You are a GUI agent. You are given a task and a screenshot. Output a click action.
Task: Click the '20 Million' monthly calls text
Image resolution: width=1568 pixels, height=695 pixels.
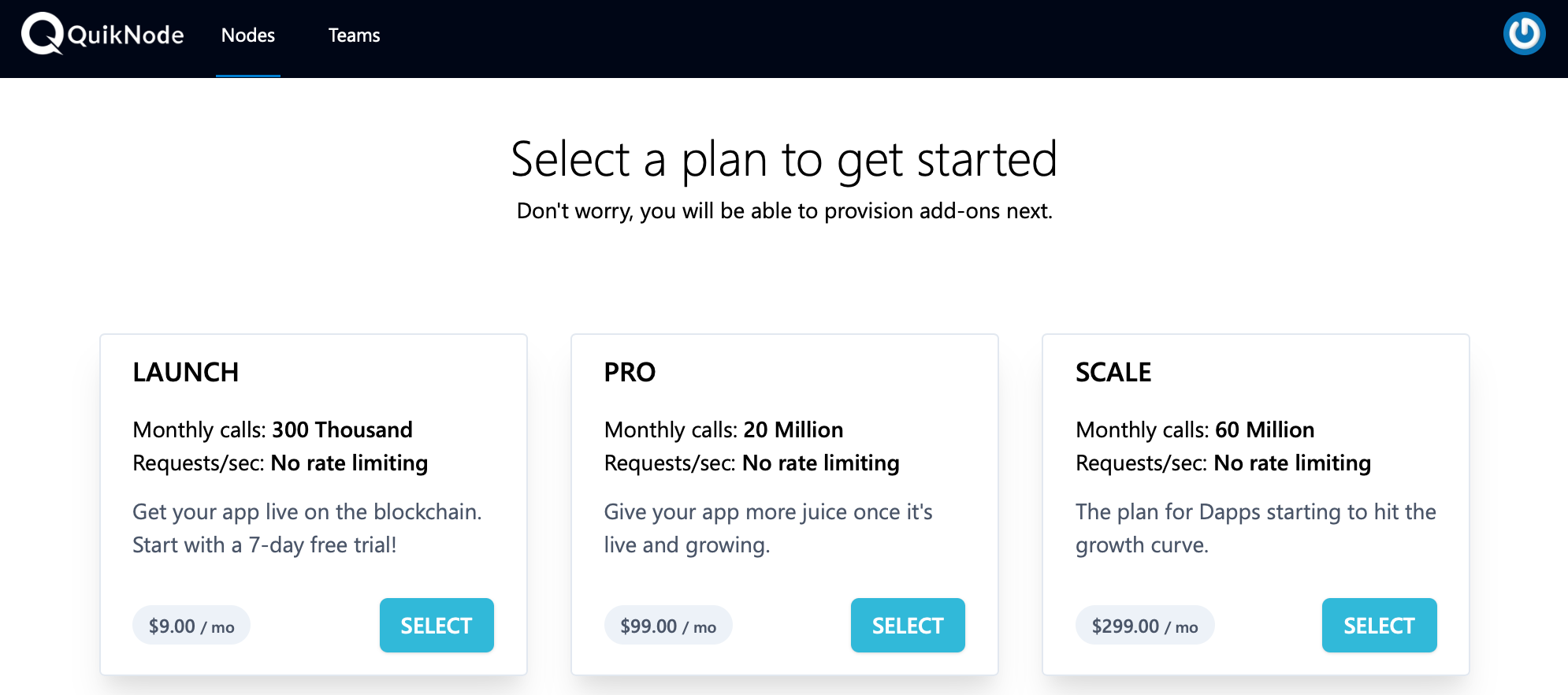pyautogui.click(x=793, y=429)
